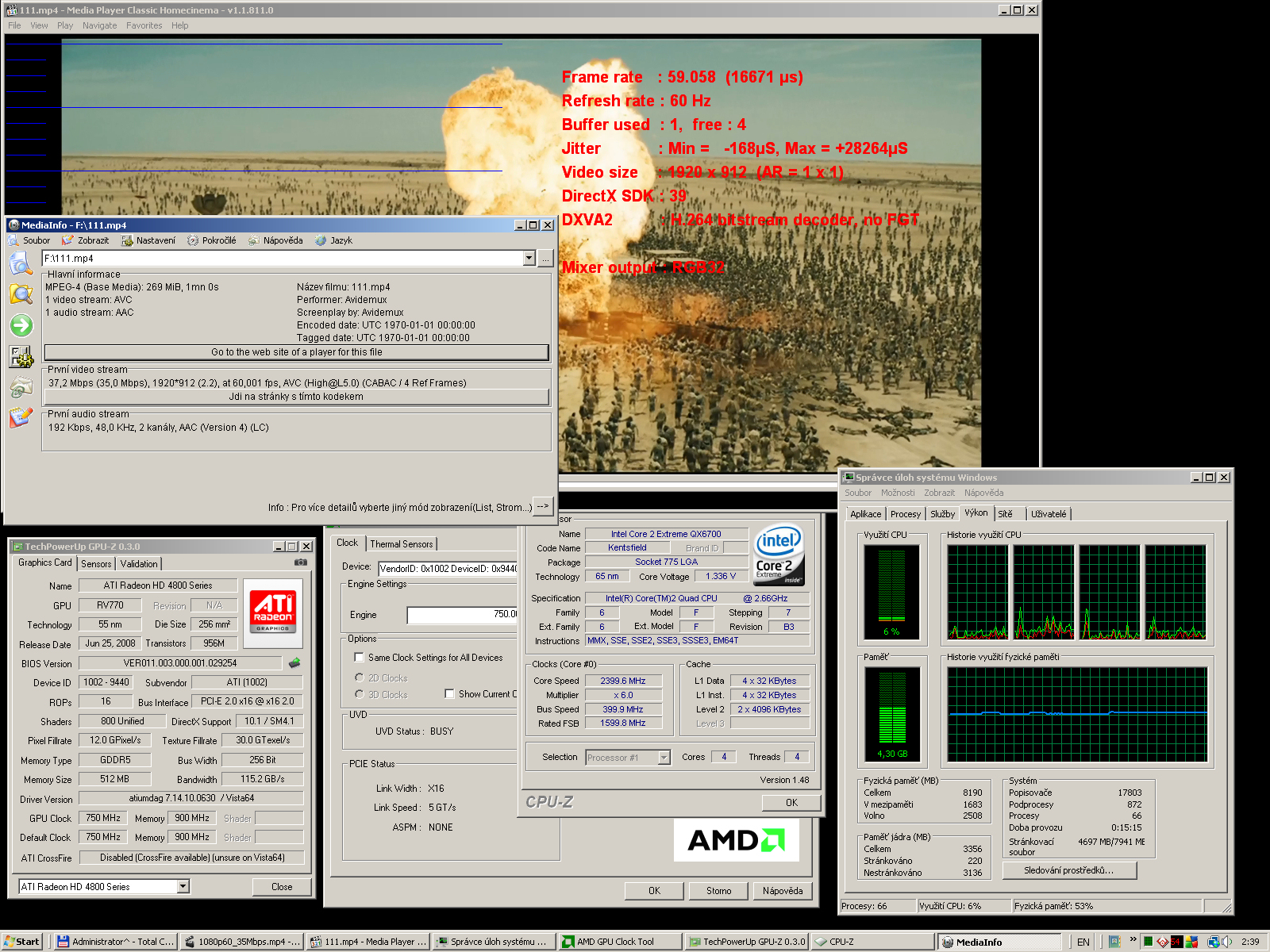This screenshot has height=952, width=1270.
Task: Switch to the AMD GPU Clock Tool taskbar button
Action: click(621, 942)
